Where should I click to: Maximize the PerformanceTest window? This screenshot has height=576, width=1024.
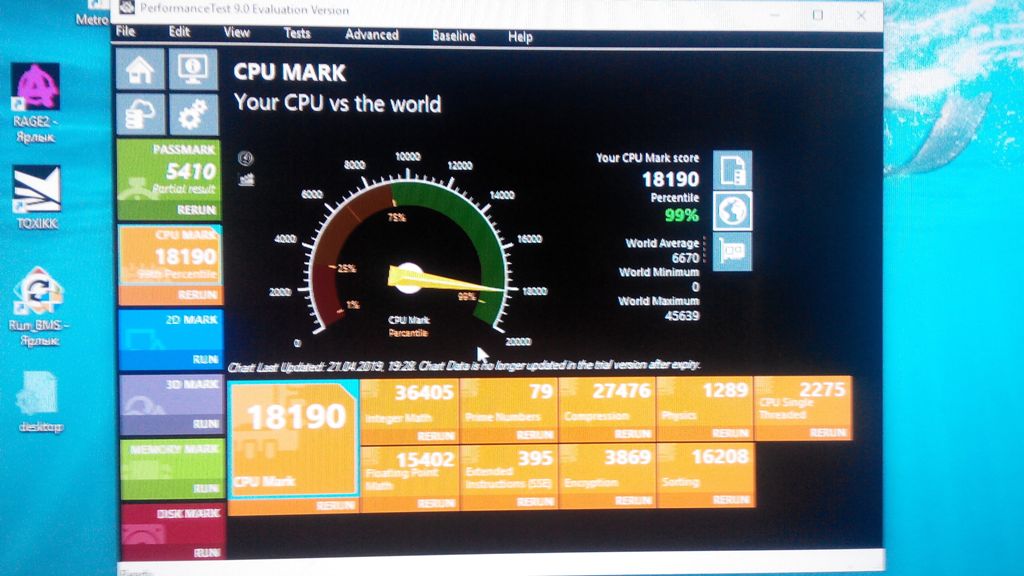pyautogui.click(x=818, y=14)
